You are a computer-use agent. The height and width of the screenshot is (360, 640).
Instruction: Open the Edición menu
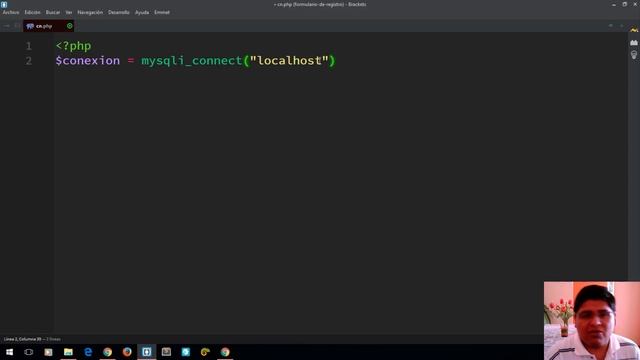[x=32, y=12]
